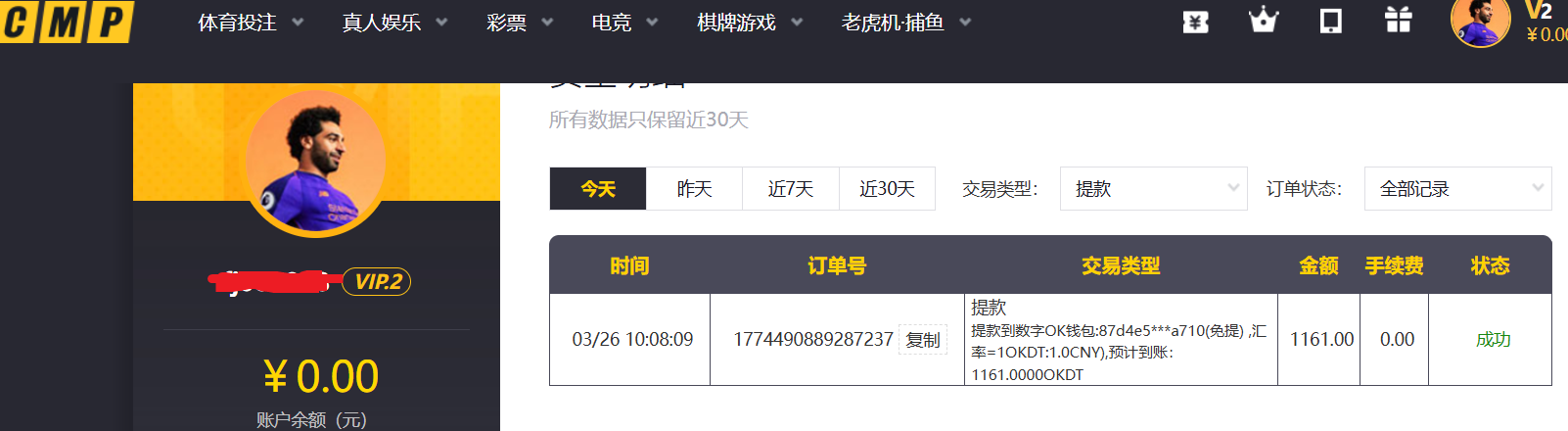Open the gift box promotions icon
The width and height of the screenshot is (1568, 431).
(1399, 21)
